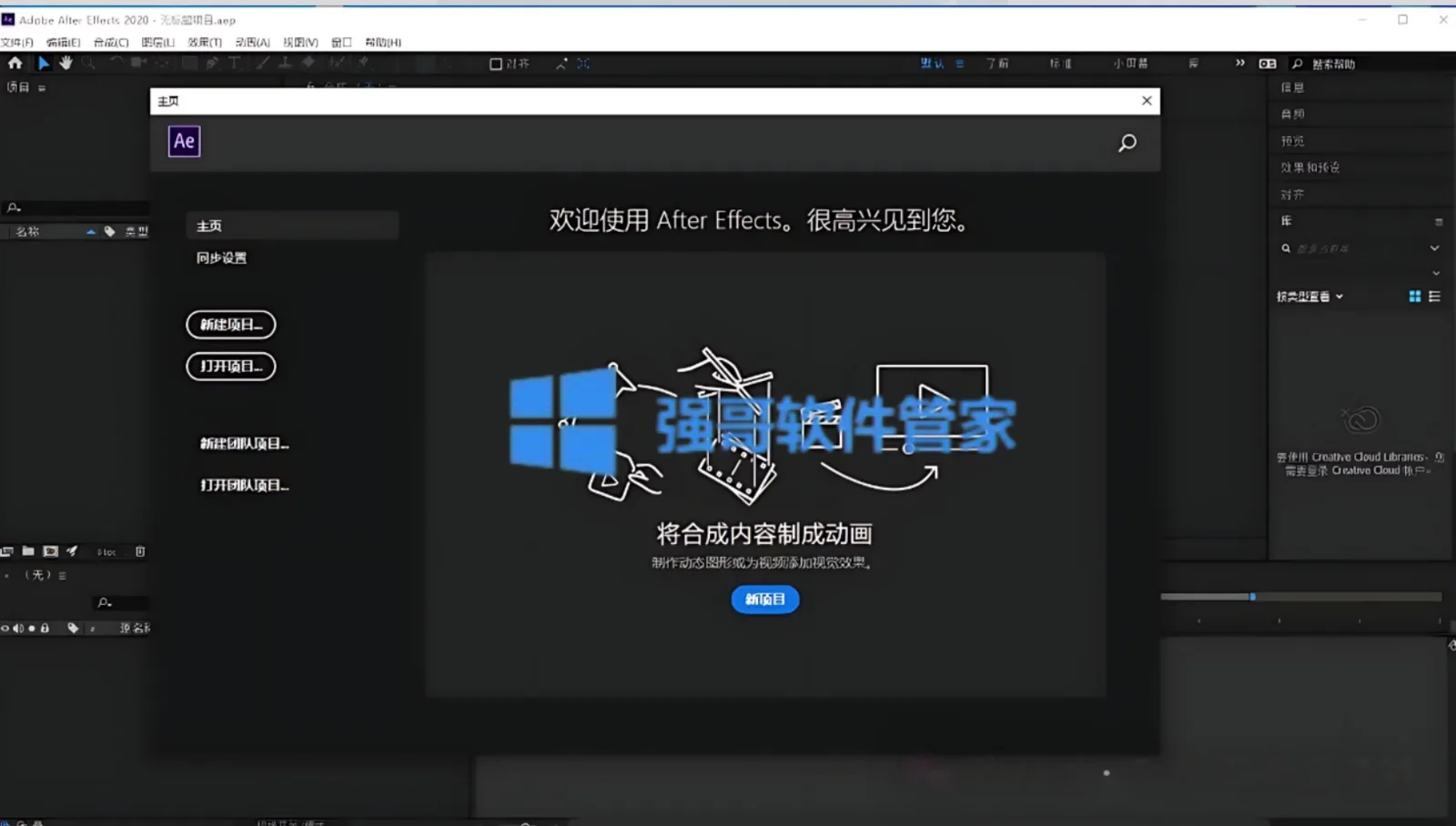Screen dimensions: 1456x826
Task: Click the search help magnifier icon
Action: pyautogui.click(x=1298, y=64)
